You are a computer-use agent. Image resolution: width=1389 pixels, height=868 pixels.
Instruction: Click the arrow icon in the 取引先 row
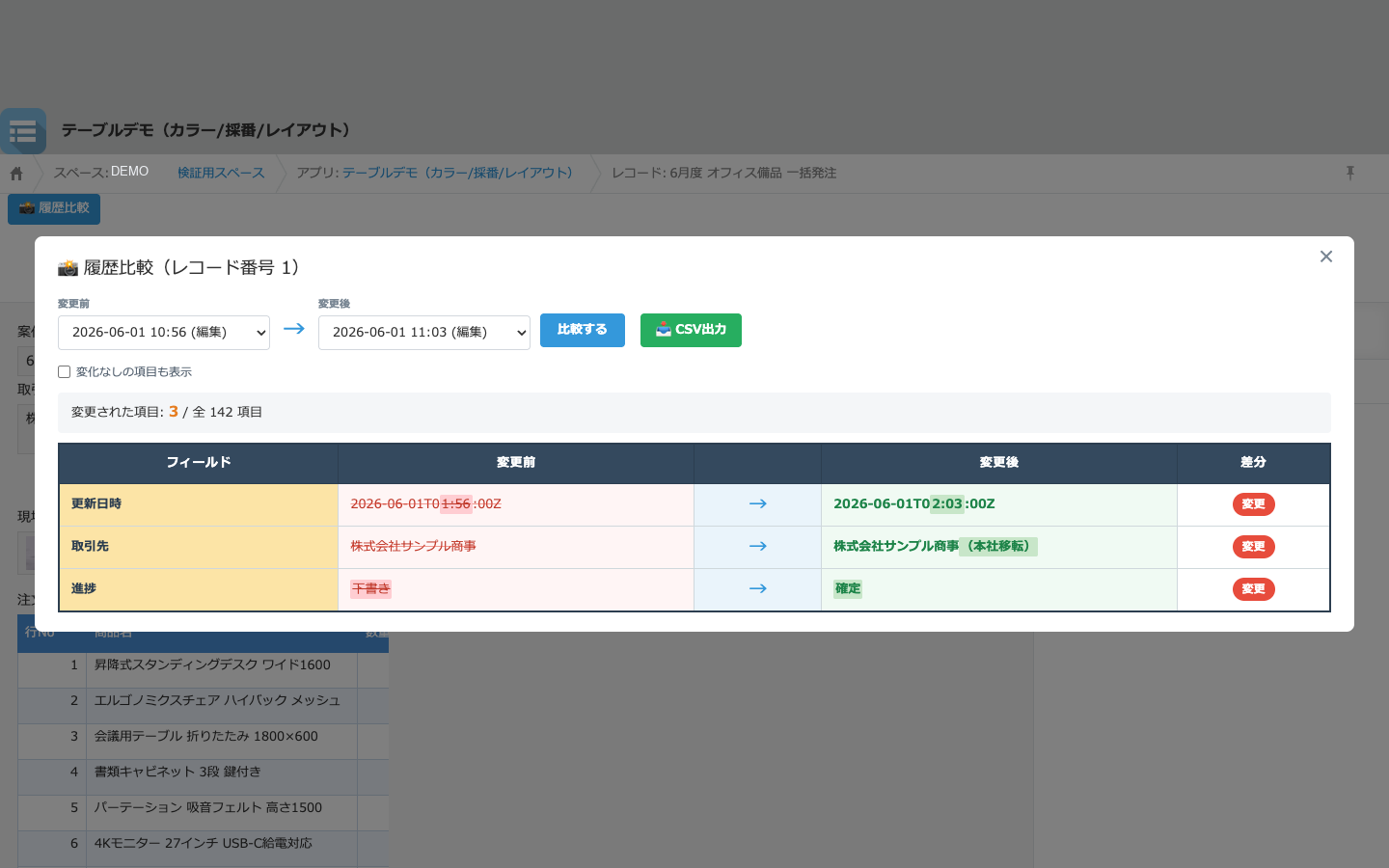coord(758,547)
